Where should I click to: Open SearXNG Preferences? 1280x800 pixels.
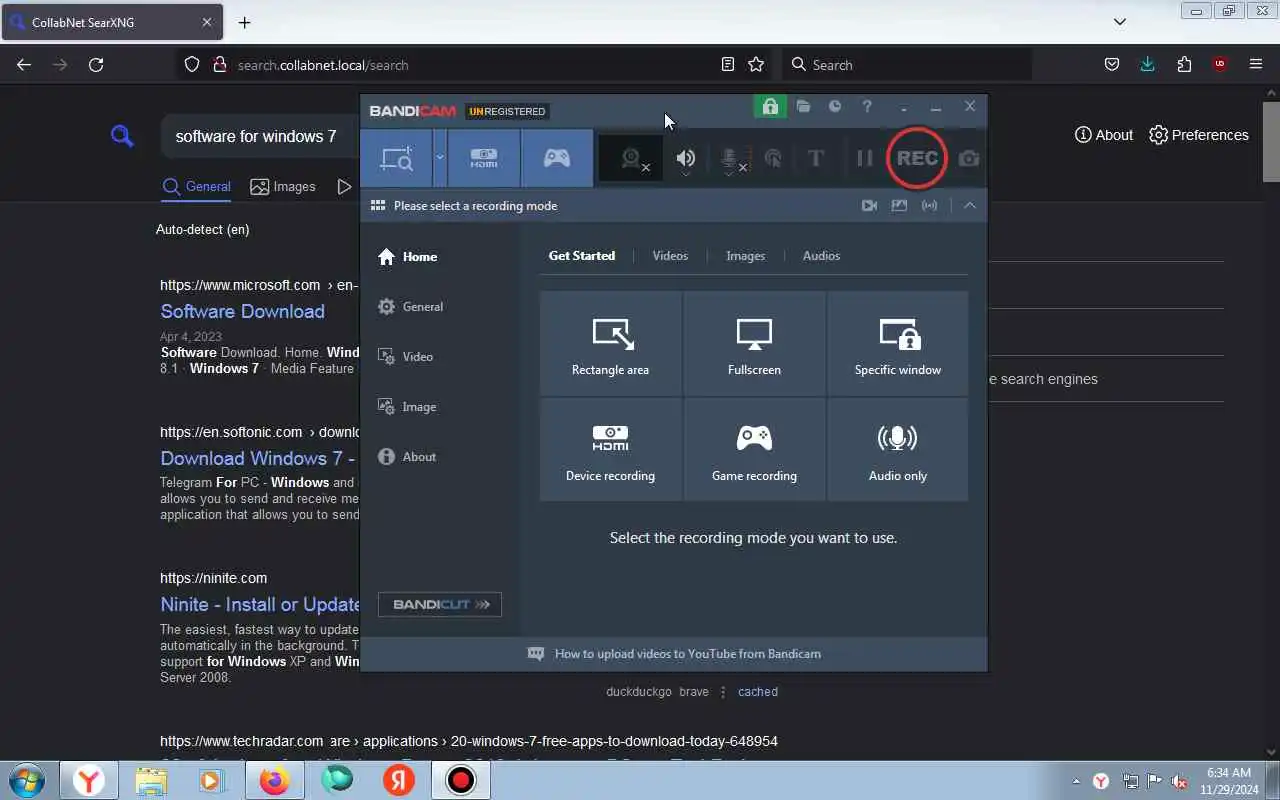pyautogui.click(x=1199, y=135)
